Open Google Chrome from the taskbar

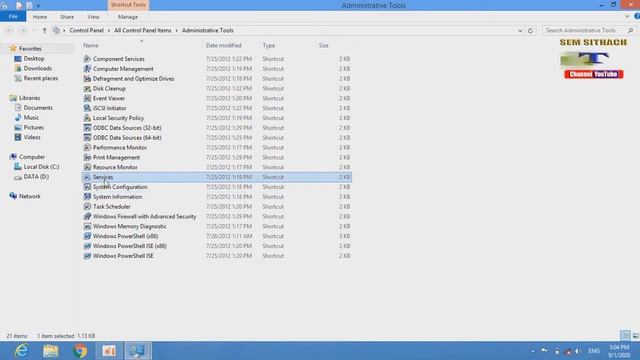tap(80, 351)
